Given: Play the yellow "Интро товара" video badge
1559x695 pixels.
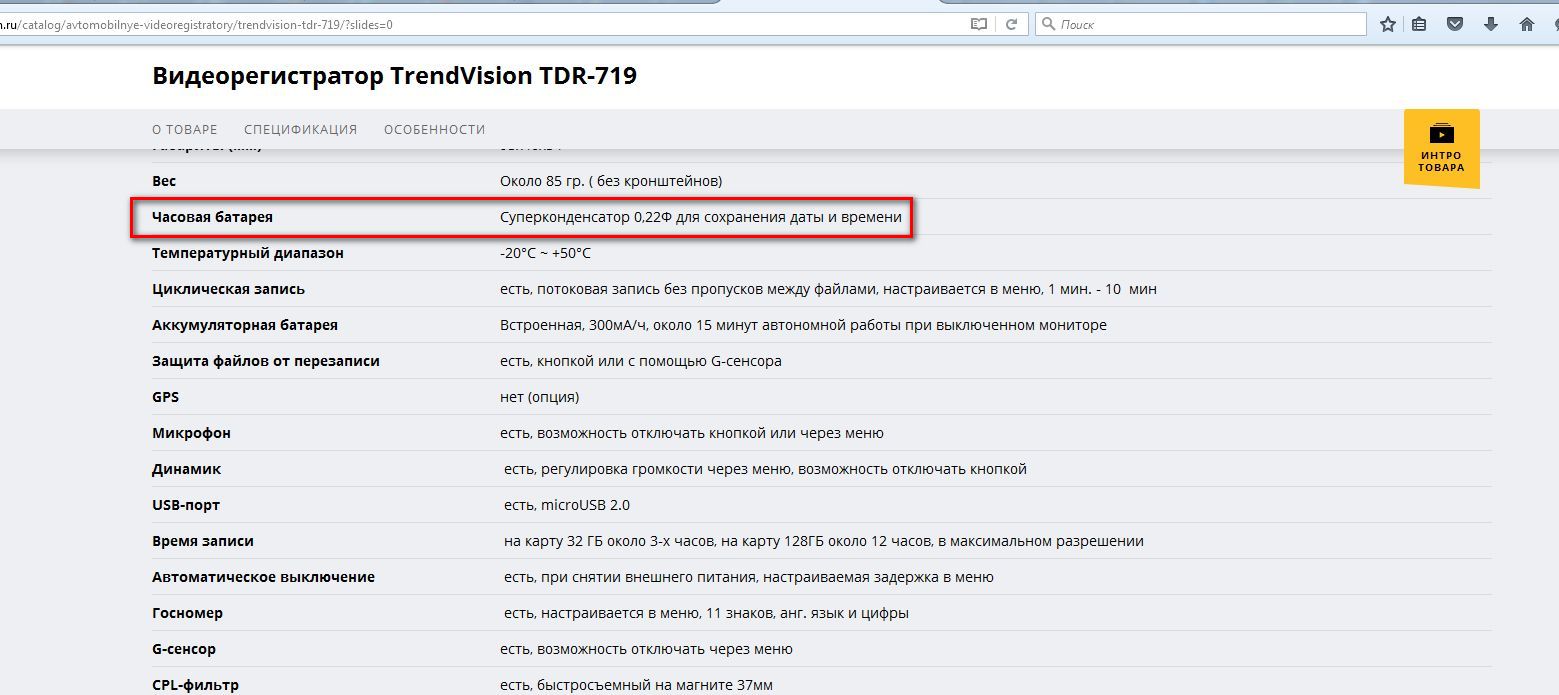Looking at the screenshot, I should tap(1441, 147).
